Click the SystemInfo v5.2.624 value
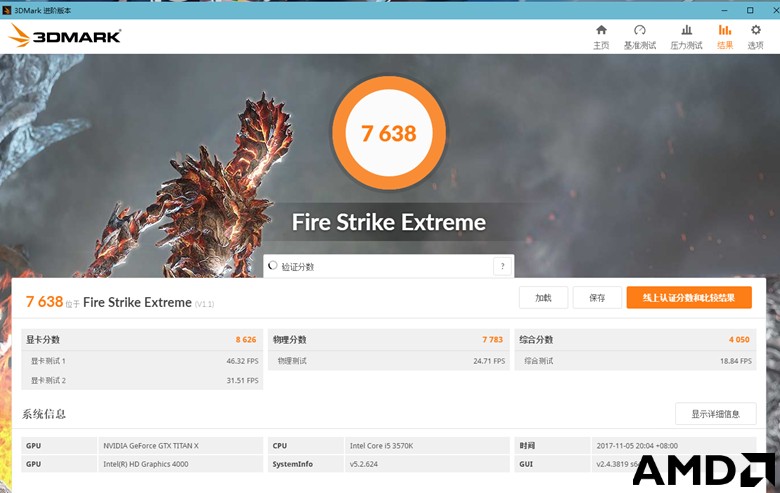780x493 pixels. 364,464
